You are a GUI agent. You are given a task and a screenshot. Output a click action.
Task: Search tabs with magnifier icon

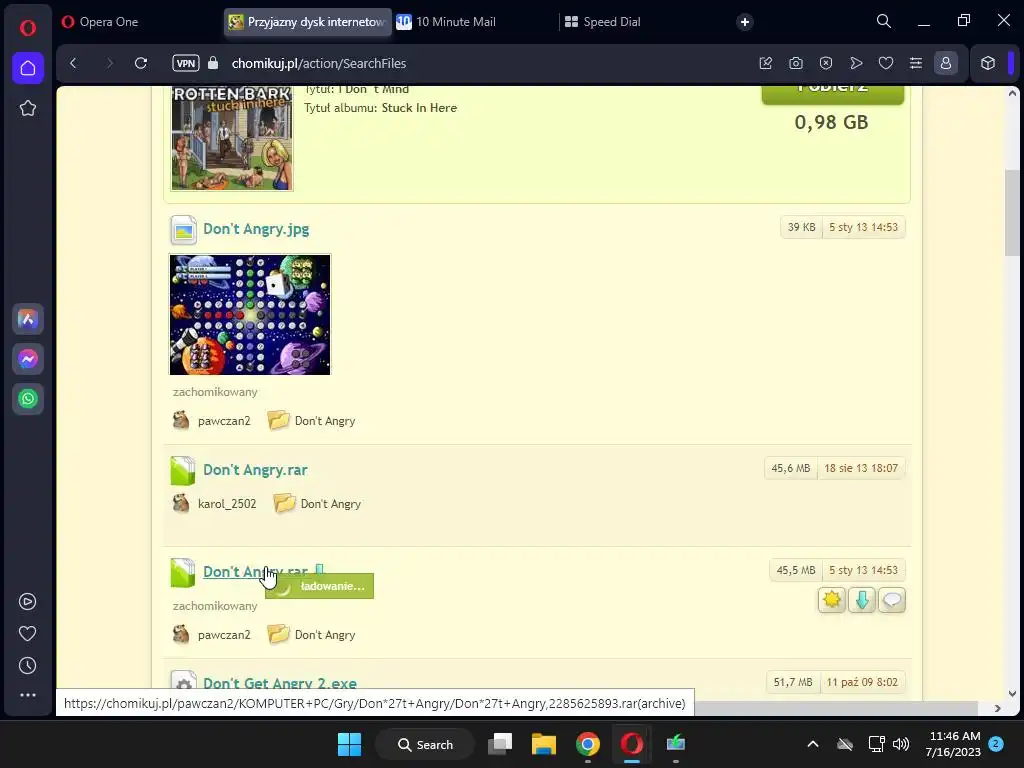tap(884, 22)
